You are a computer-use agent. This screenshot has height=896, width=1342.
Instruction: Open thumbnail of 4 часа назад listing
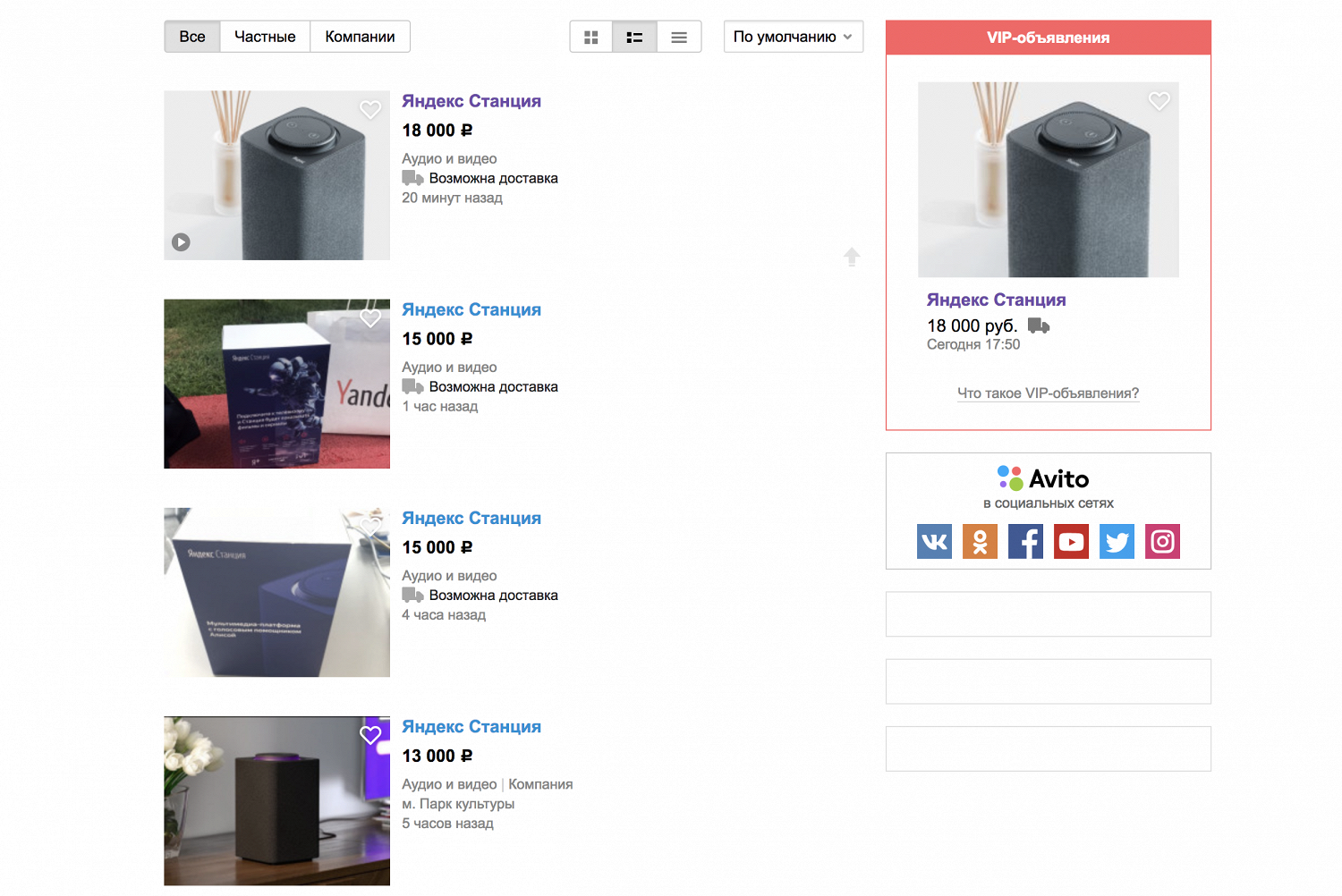[x=276, y=592]
